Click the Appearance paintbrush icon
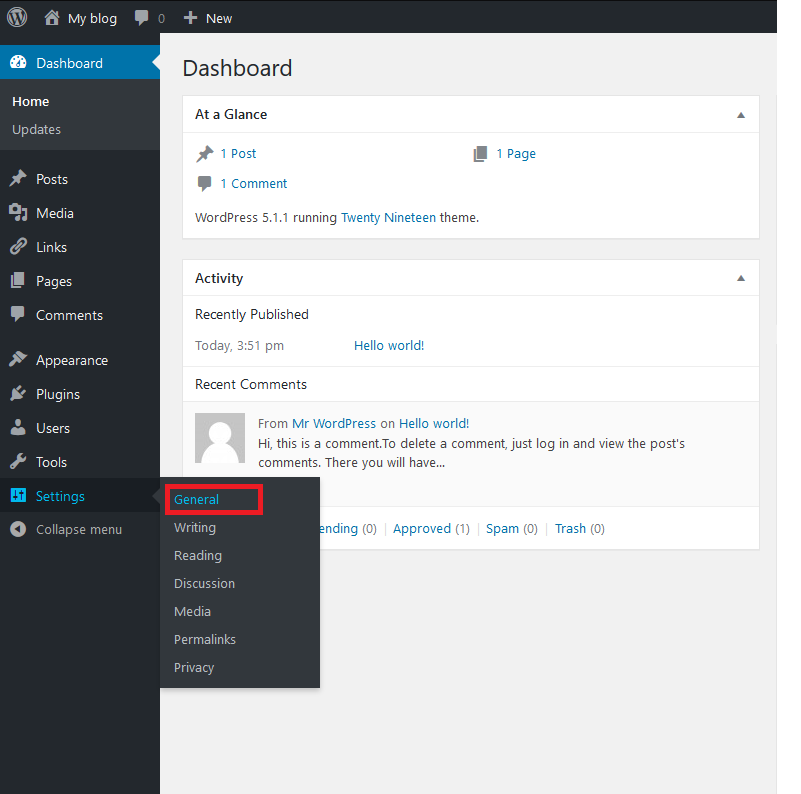The height and width of the screenshot is (794, 801). click(x=18, y=359)
